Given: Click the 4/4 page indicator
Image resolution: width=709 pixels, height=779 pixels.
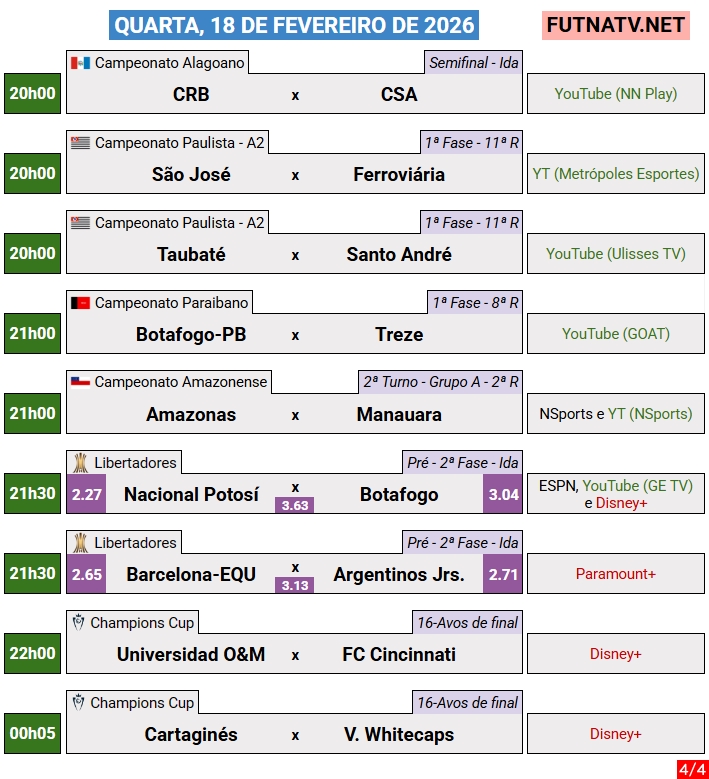Looking at the screenshot, I should (691, 769).
